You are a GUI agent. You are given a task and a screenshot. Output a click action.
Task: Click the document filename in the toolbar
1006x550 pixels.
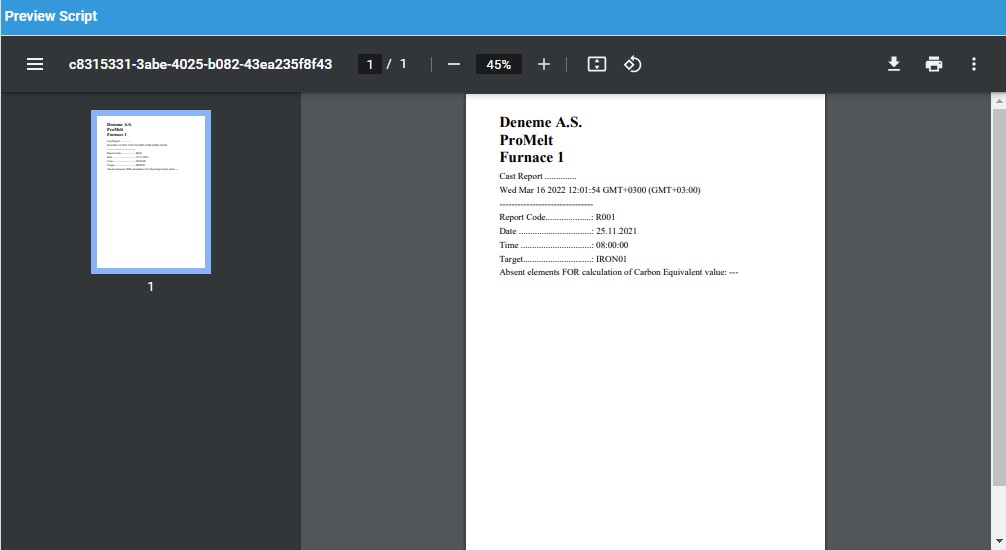200,64
